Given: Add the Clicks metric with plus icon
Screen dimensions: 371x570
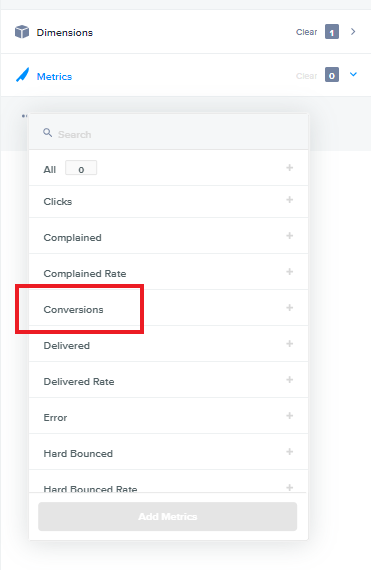Looking at the screenshot, I should (x=289, y=200).
